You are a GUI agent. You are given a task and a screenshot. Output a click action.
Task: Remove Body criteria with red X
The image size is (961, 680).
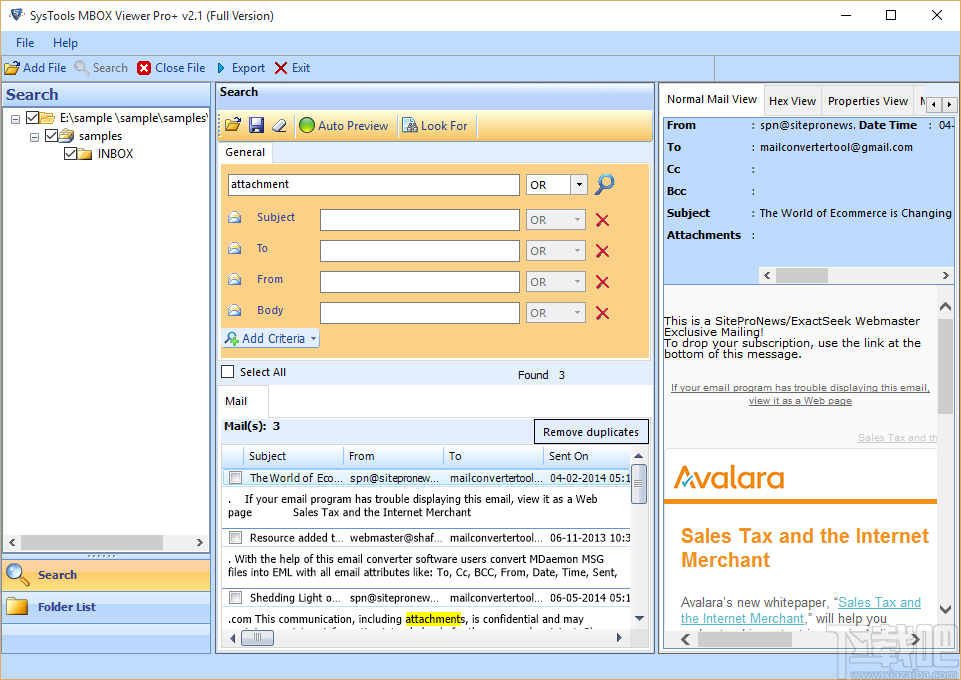coord(602,314)
